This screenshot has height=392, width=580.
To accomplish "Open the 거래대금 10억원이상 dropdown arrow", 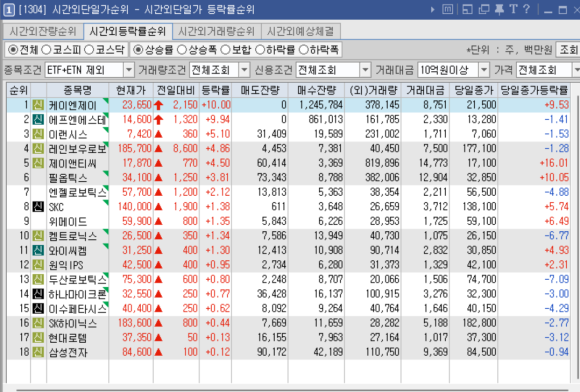I will [484, 70].
